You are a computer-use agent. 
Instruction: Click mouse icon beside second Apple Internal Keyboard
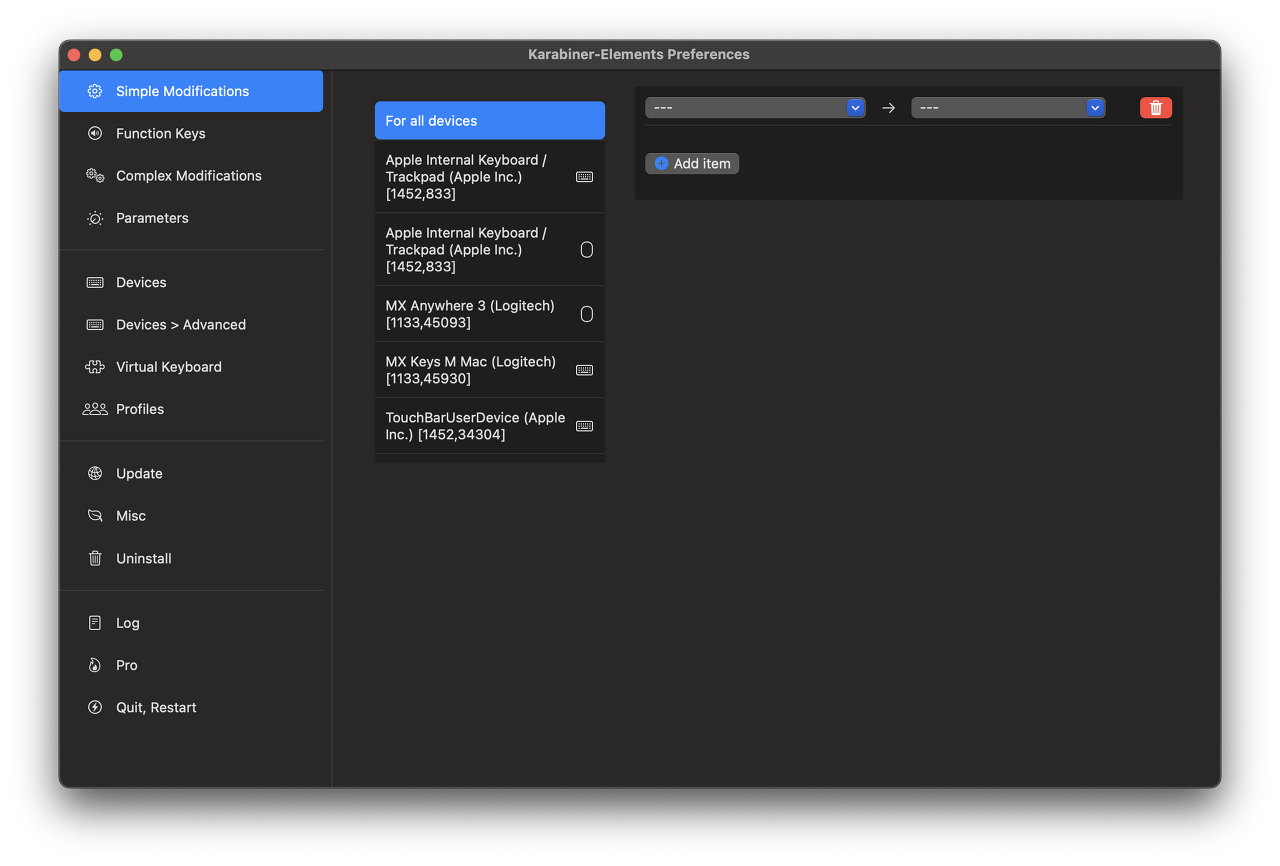(x=587, y=250)
